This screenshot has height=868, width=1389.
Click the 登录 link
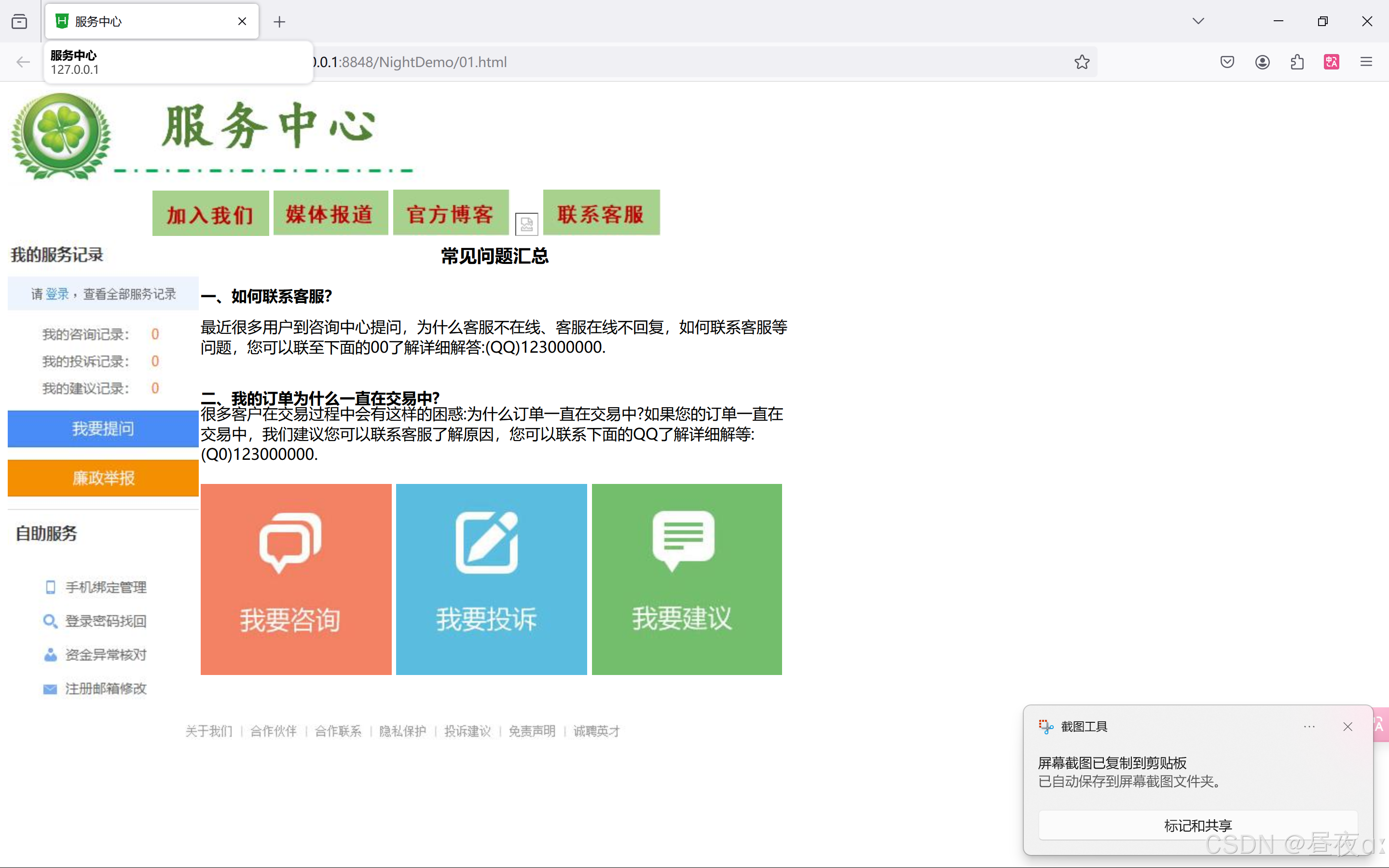click(x=57, y=294)
